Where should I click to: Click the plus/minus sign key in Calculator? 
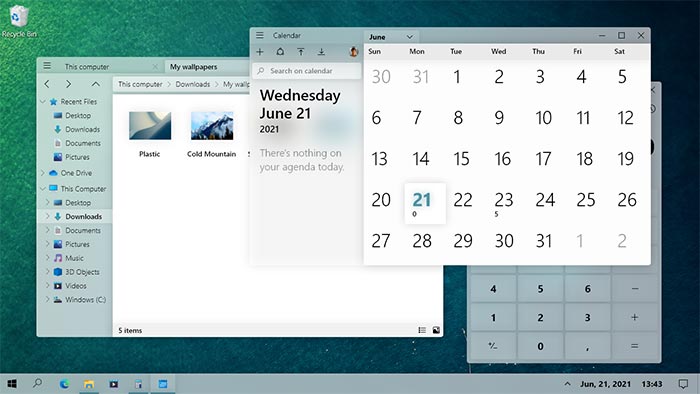(x=493, y=346)
